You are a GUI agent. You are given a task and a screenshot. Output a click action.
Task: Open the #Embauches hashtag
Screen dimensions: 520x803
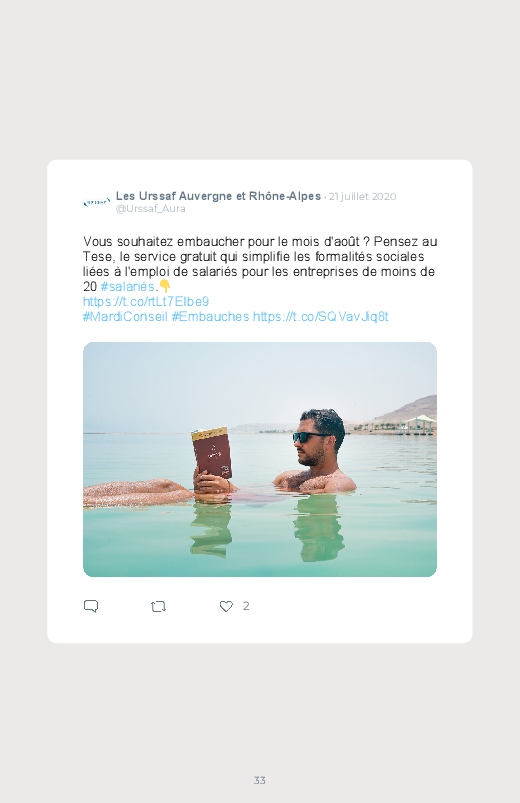210,316
